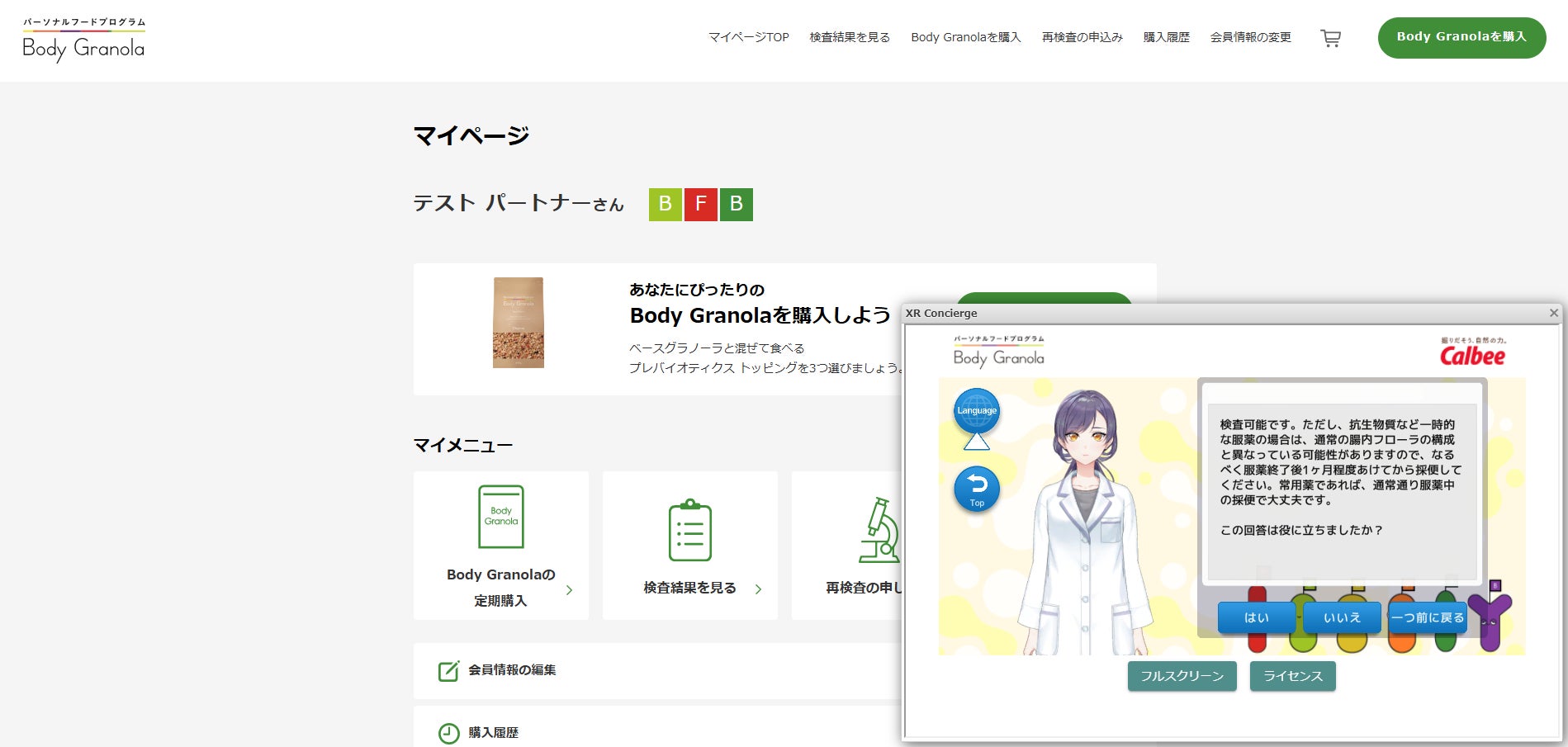The width and height of the screenshot is (1568, 747).
Task: Click the あなたにぴったりの text
Action: tap(697, 290)
